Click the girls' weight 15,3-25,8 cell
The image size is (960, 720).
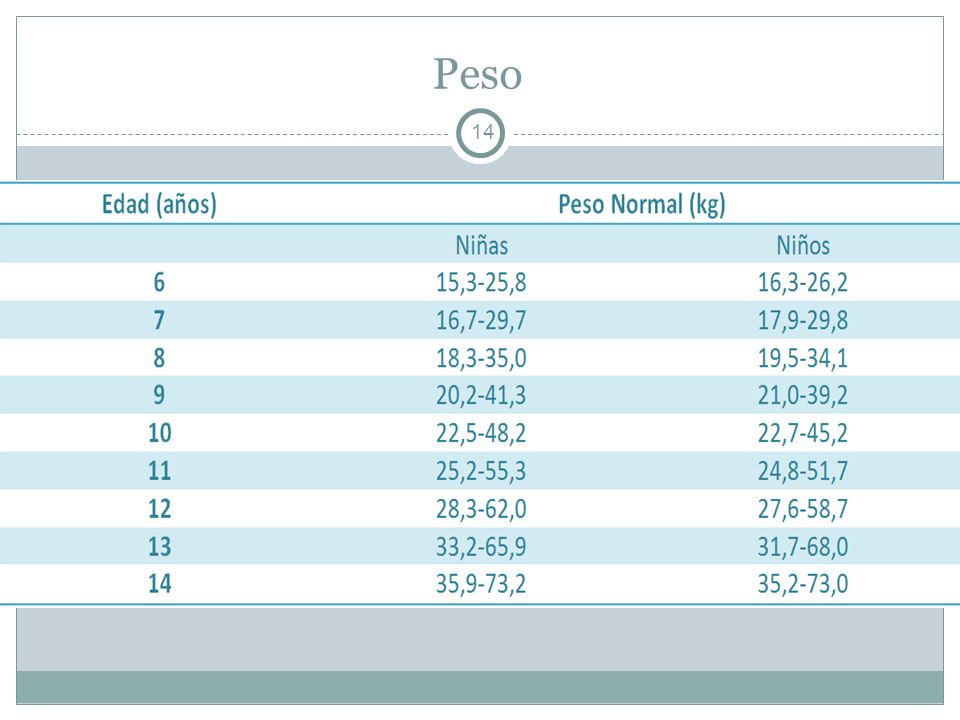point(481,282)
